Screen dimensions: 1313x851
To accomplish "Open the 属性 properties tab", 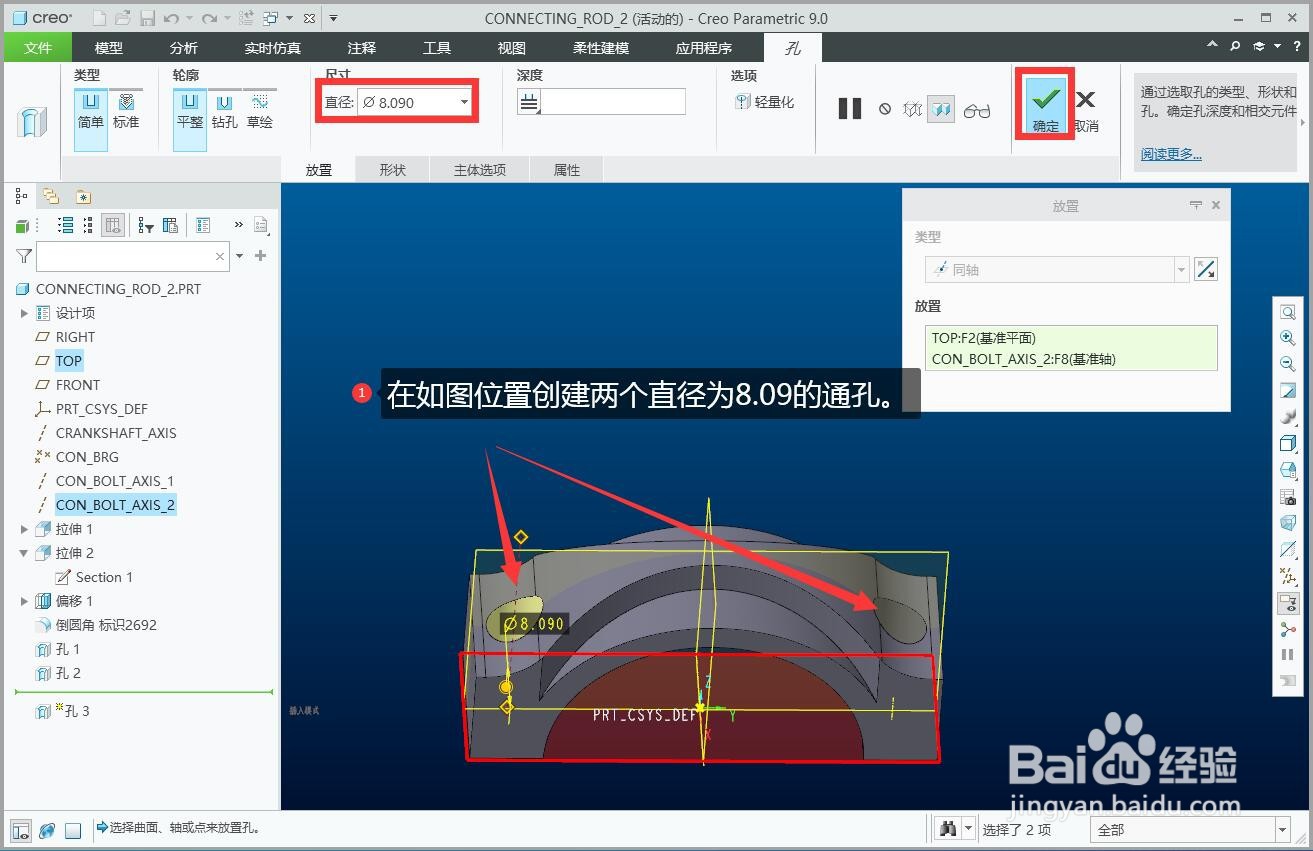I will tap(567, 170).
